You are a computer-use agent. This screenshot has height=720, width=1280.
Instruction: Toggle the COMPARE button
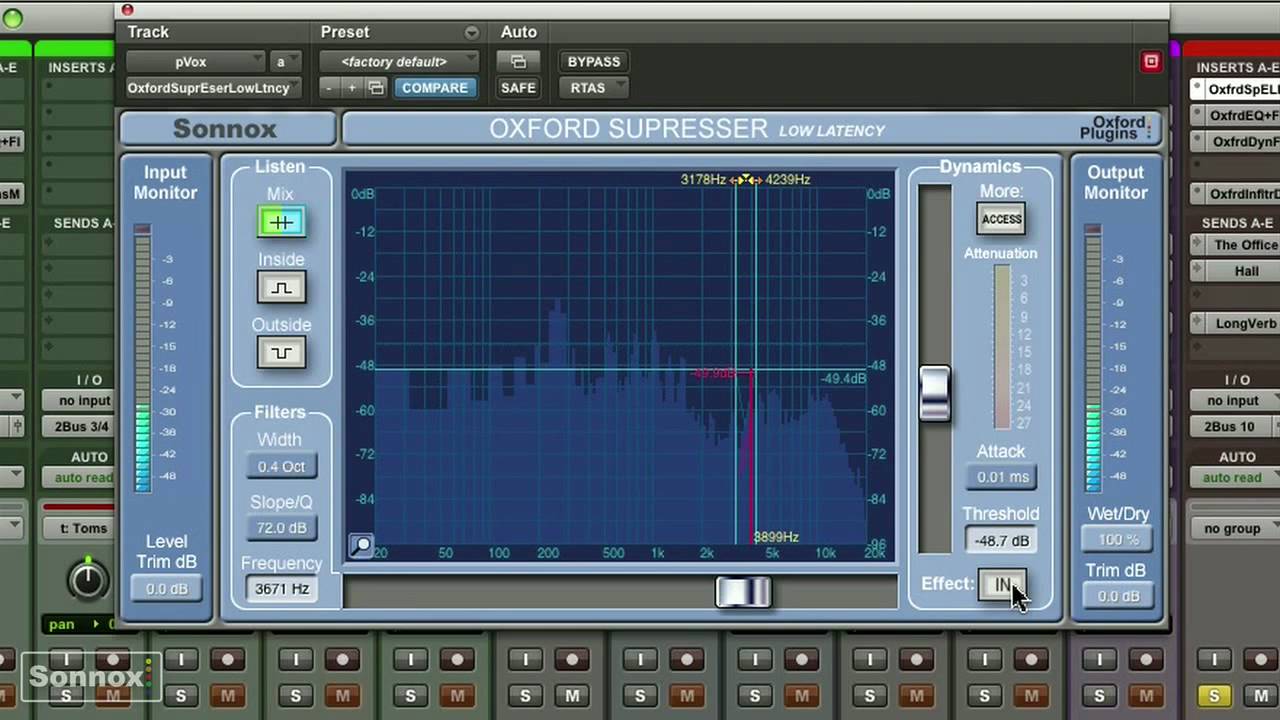(x=435, y=88)
